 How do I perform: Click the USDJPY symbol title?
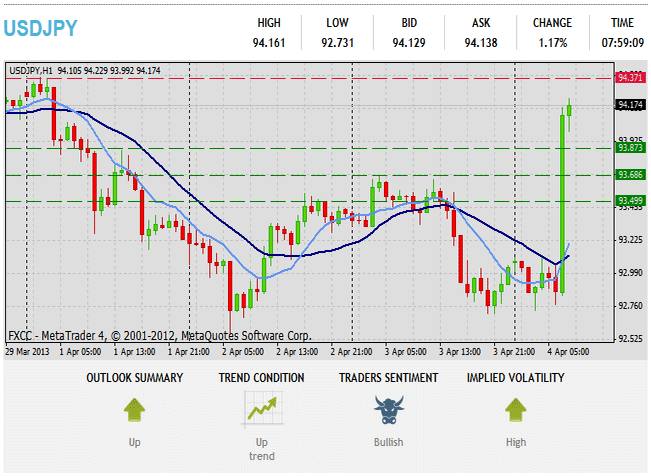pyautogui.click(x=40, y=28)
